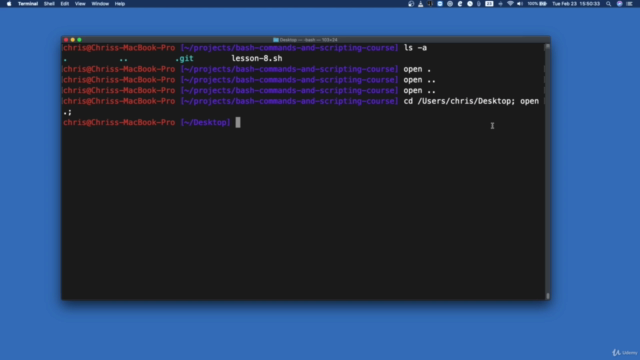Activate the Siri icon

coord(620,4)
